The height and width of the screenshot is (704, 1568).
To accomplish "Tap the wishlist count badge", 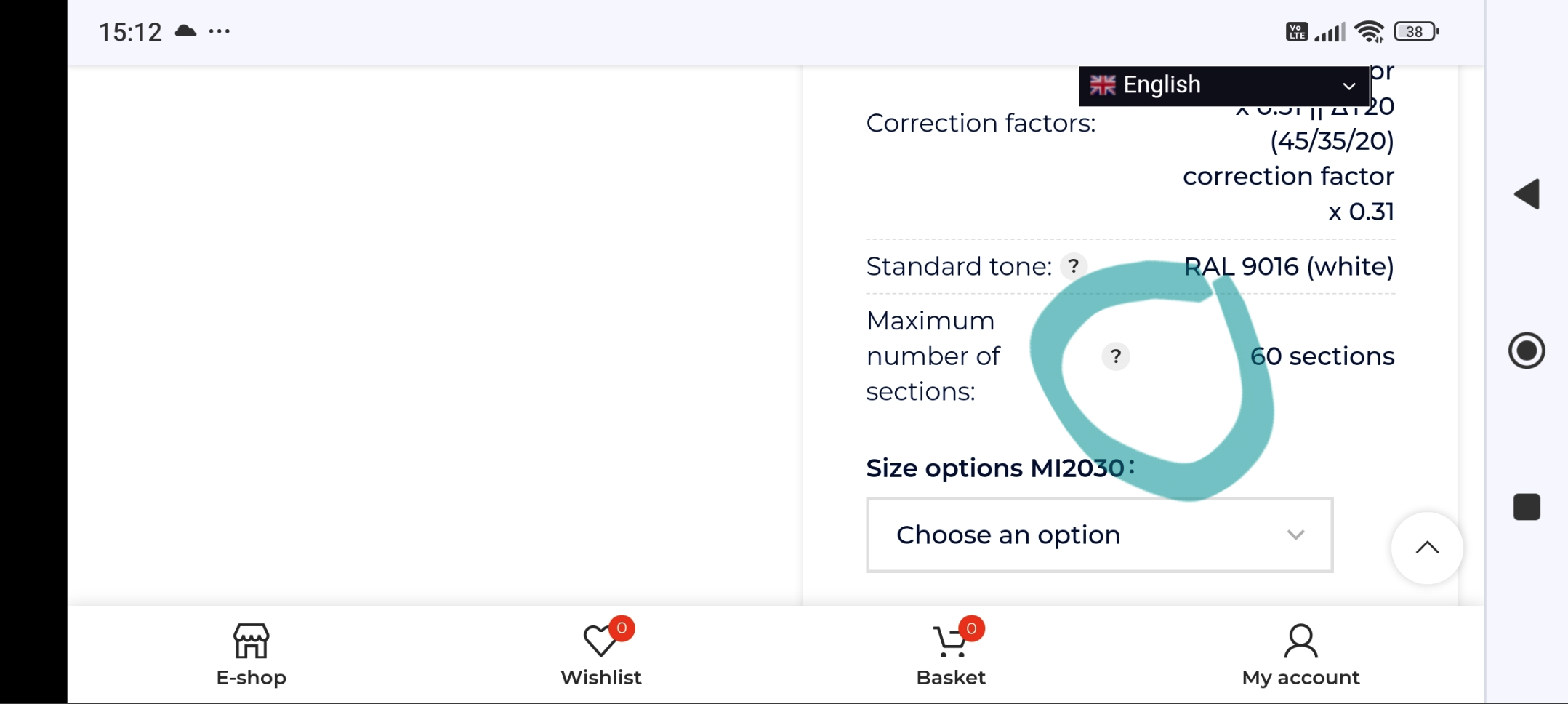I will [x=622, y=628].
